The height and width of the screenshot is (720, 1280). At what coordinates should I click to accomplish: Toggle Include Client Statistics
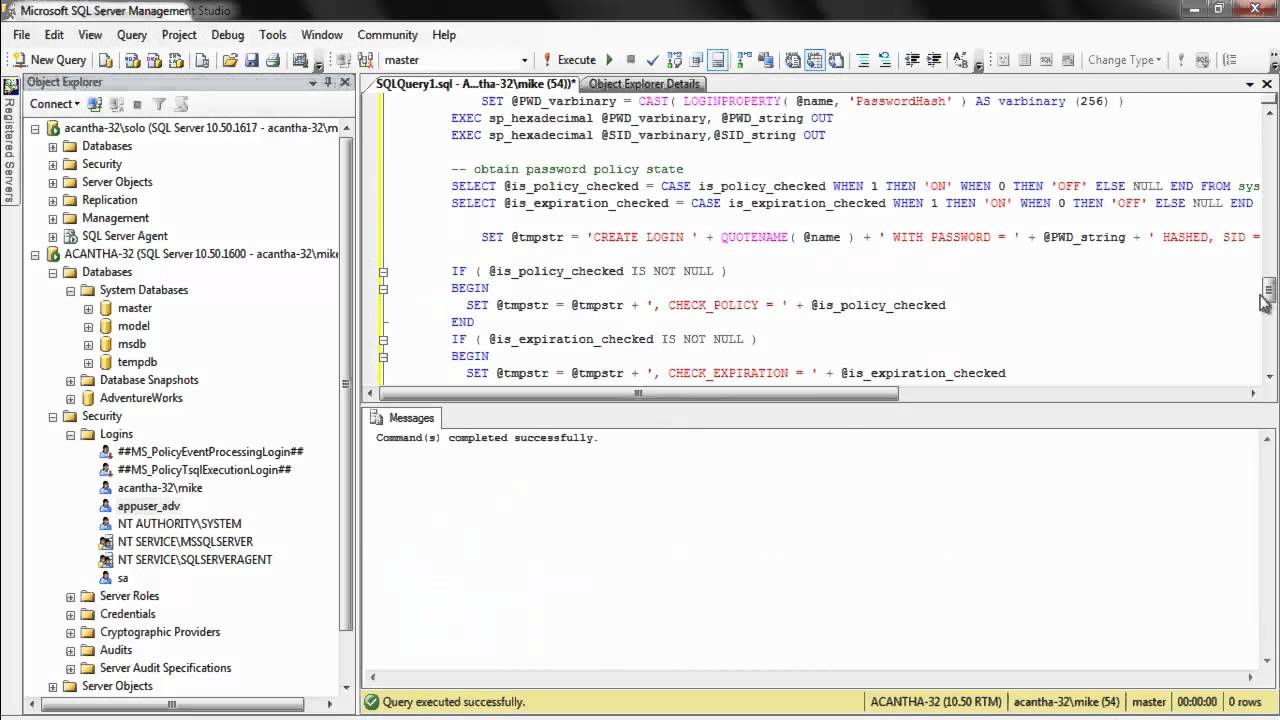[766, 60]
